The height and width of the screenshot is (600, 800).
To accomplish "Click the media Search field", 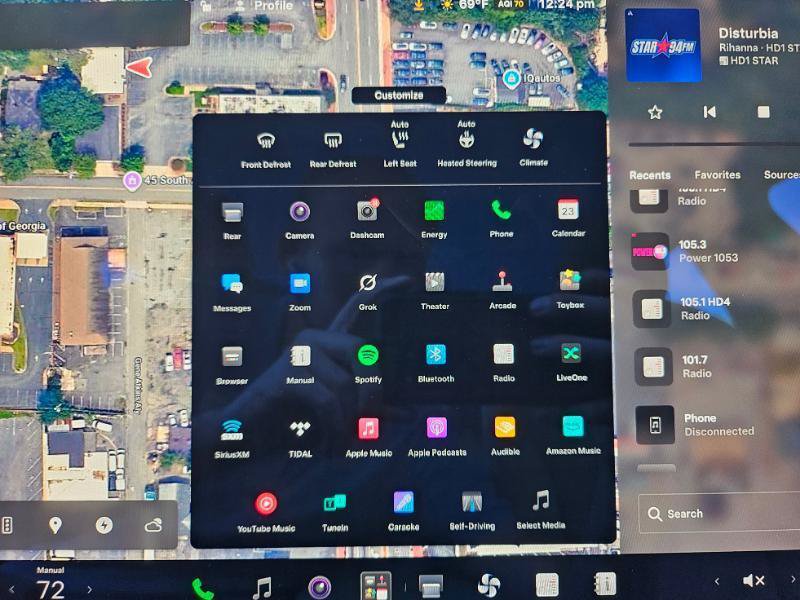I will click(x=719, y=514).
